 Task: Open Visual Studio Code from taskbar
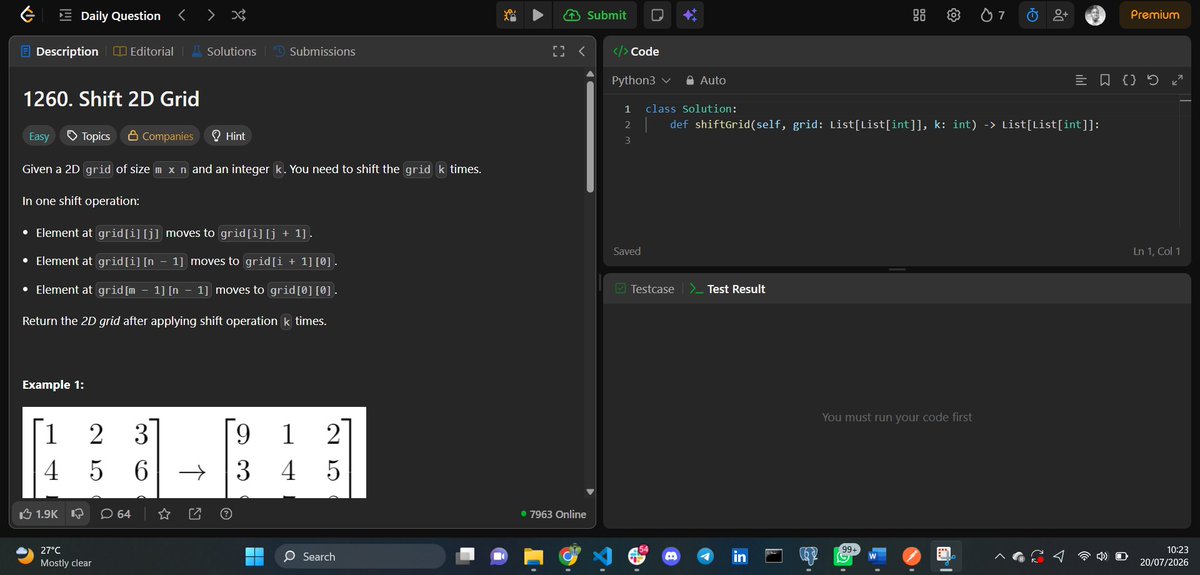[602, 556]
